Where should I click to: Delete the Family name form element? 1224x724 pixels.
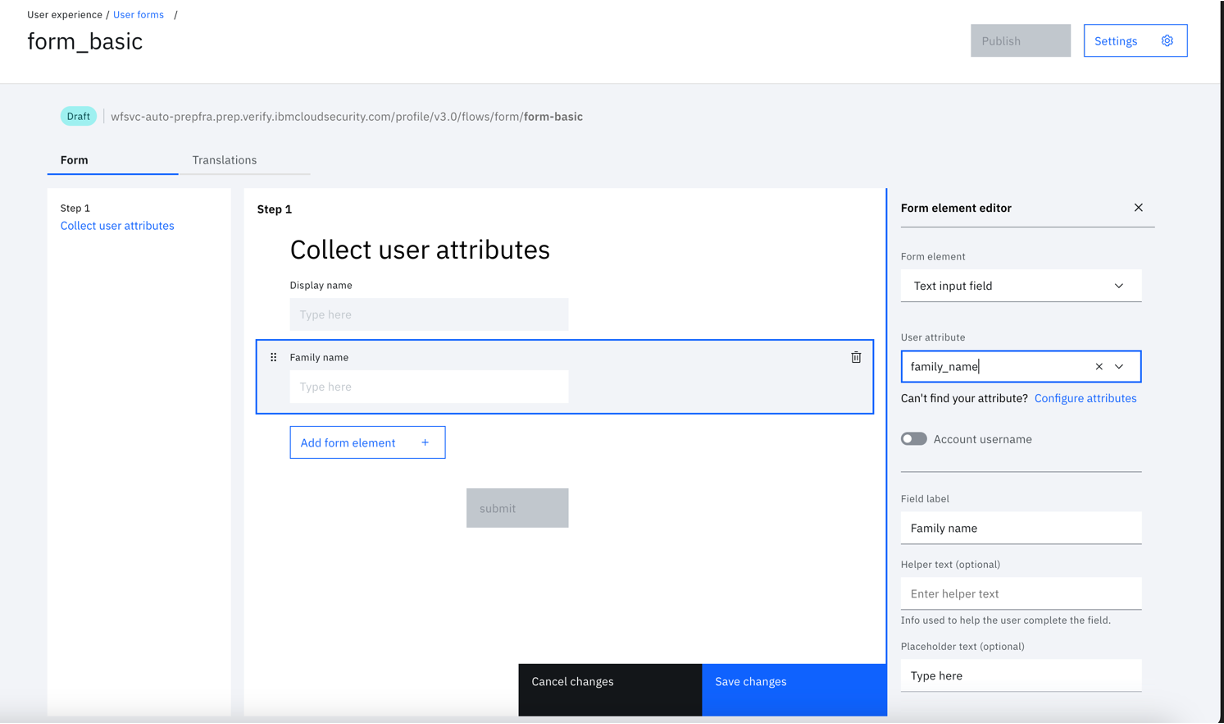pyautogui.click(x=856, y=357)
